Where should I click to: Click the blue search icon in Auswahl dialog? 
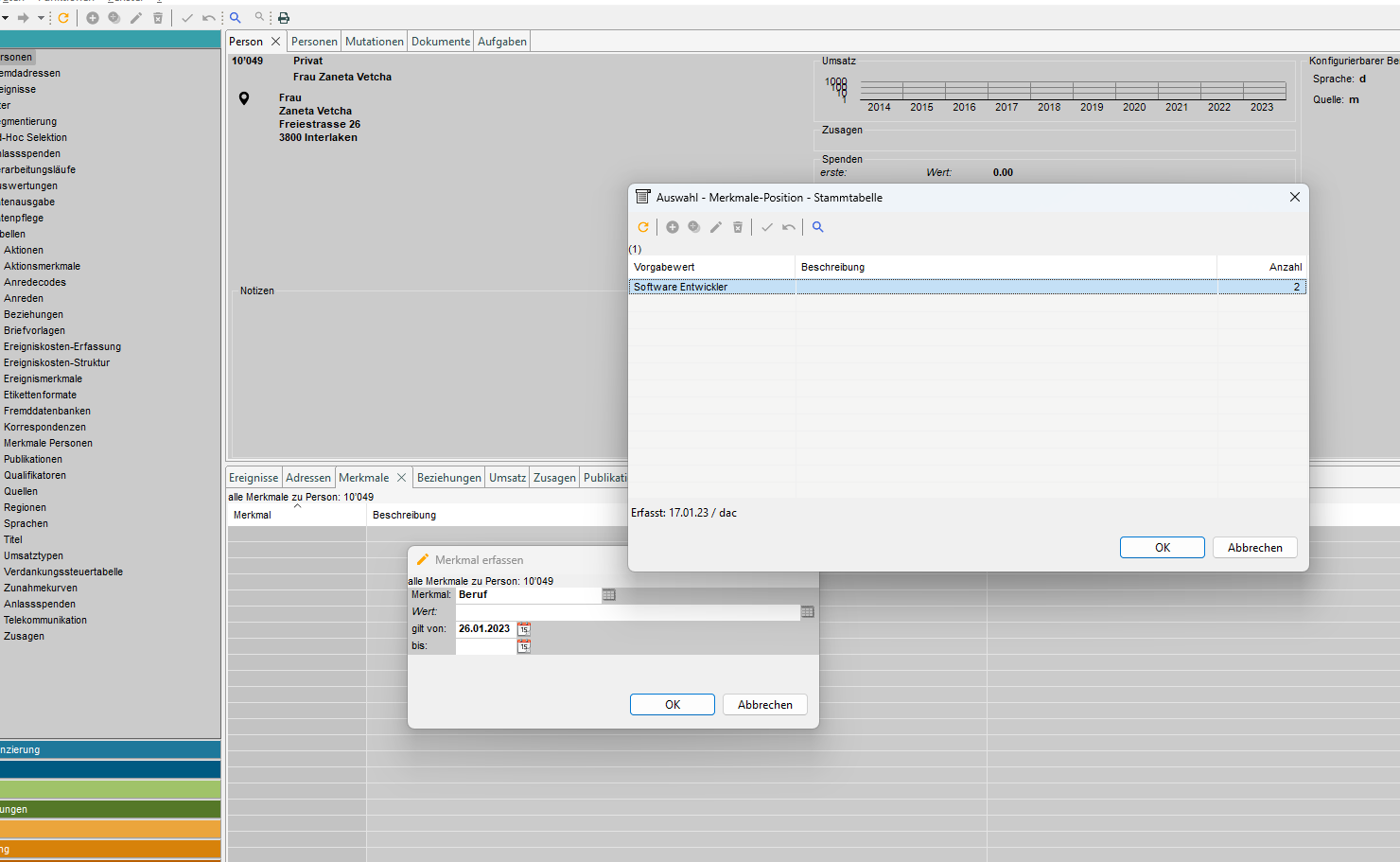pos(818,227)
